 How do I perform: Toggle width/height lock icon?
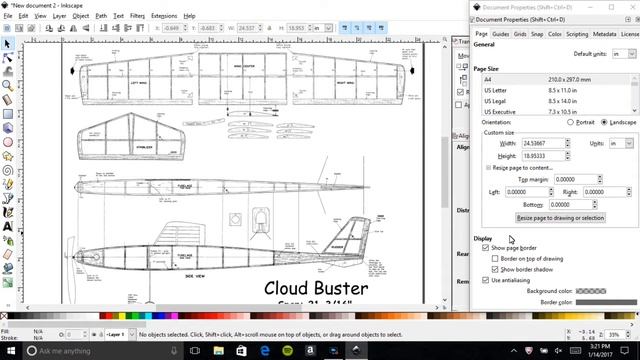(269, 28)
